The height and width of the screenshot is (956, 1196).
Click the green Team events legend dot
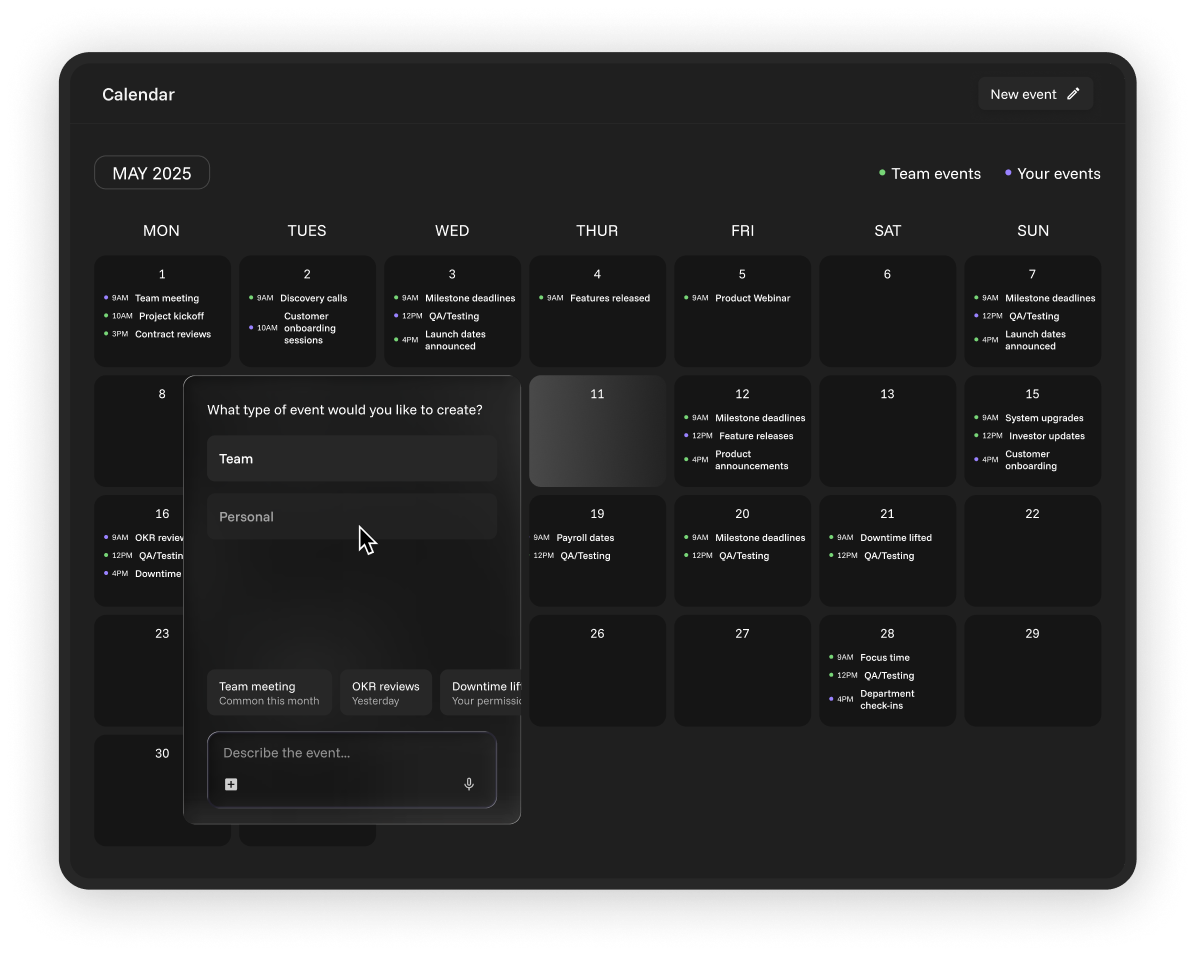click(882, 173)
